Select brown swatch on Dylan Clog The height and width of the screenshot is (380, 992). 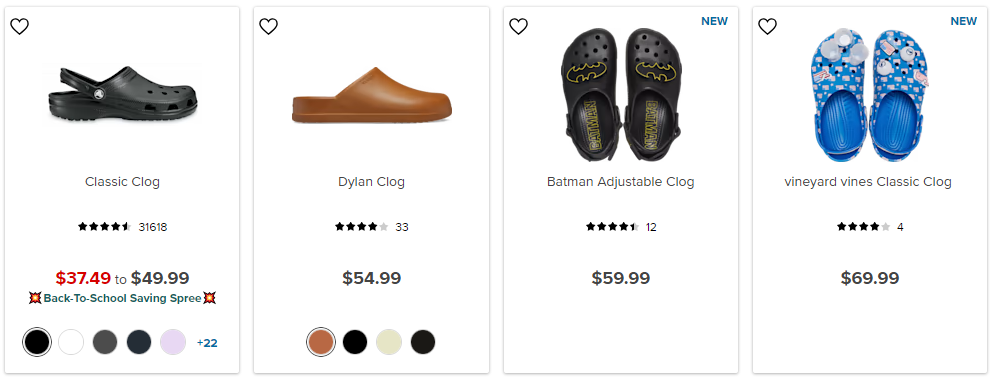pos(321,342)
